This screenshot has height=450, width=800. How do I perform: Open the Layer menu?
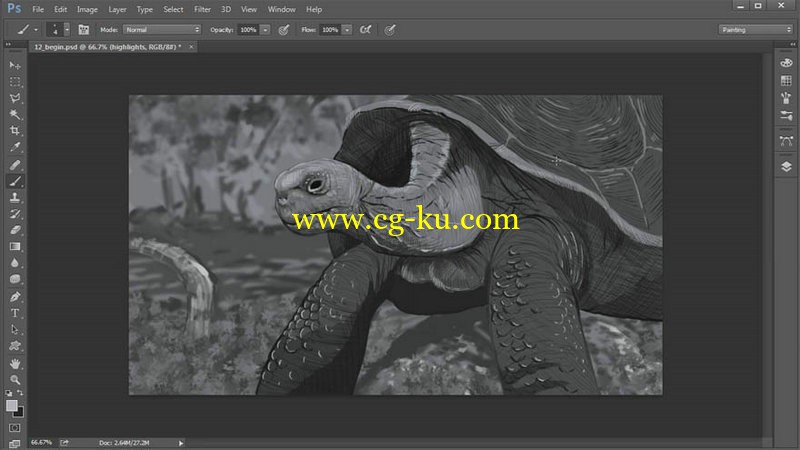(117, 9)
